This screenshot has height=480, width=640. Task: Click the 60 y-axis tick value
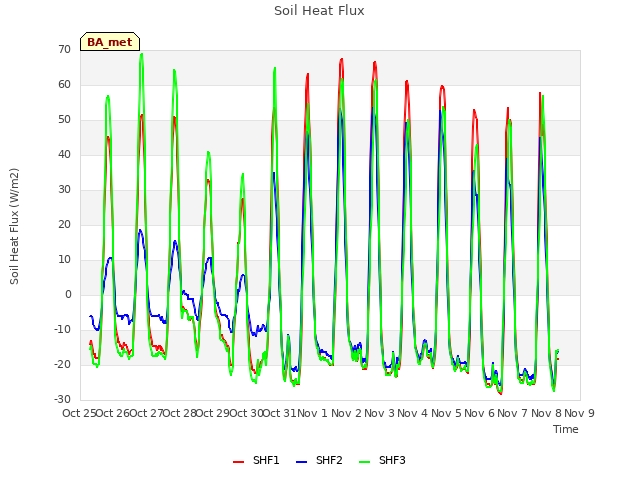[x=64, y=85]
